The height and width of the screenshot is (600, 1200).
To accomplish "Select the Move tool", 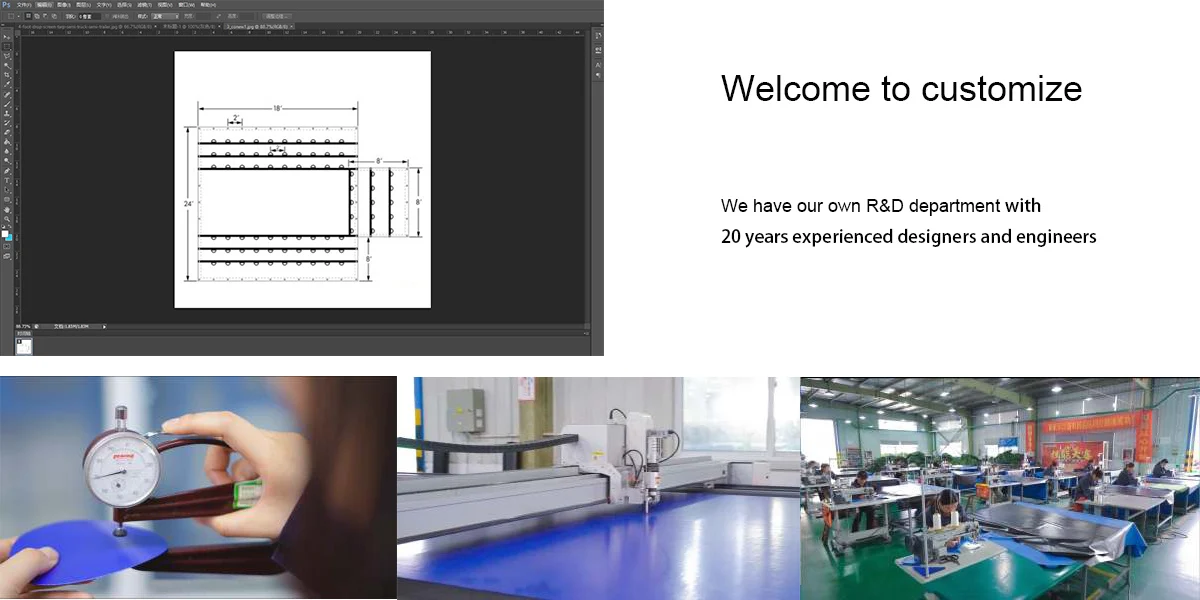I will tap(7, 36).
